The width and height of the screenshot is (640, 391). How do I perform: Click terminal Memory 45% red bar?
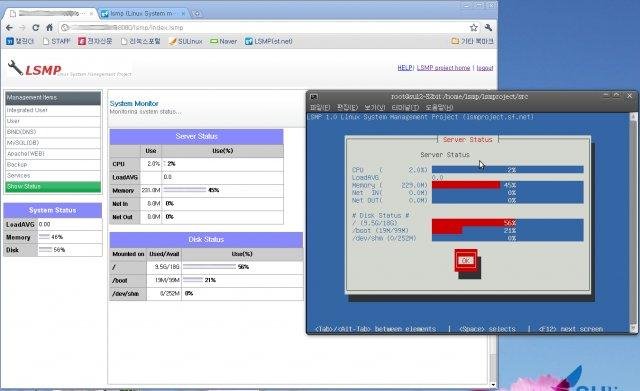point(466,185)
